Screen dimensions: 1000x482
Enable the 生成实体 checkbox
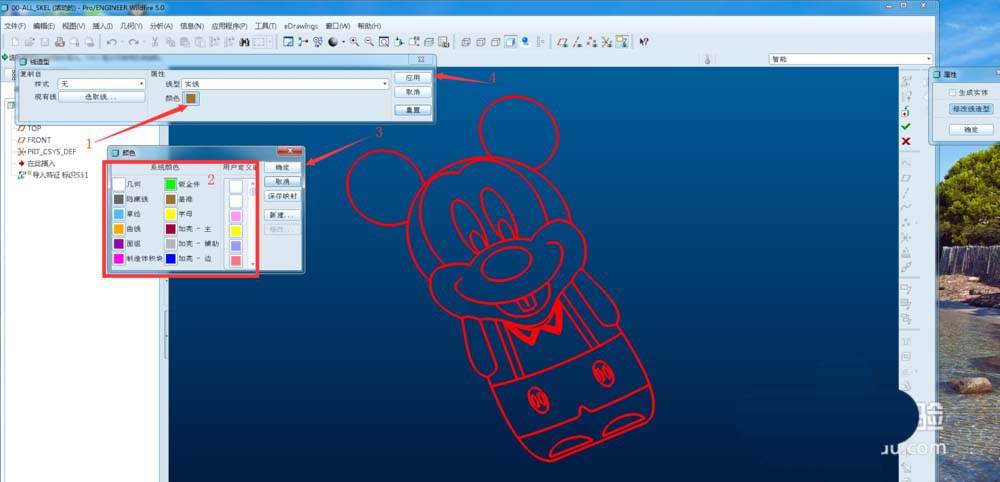953,92
